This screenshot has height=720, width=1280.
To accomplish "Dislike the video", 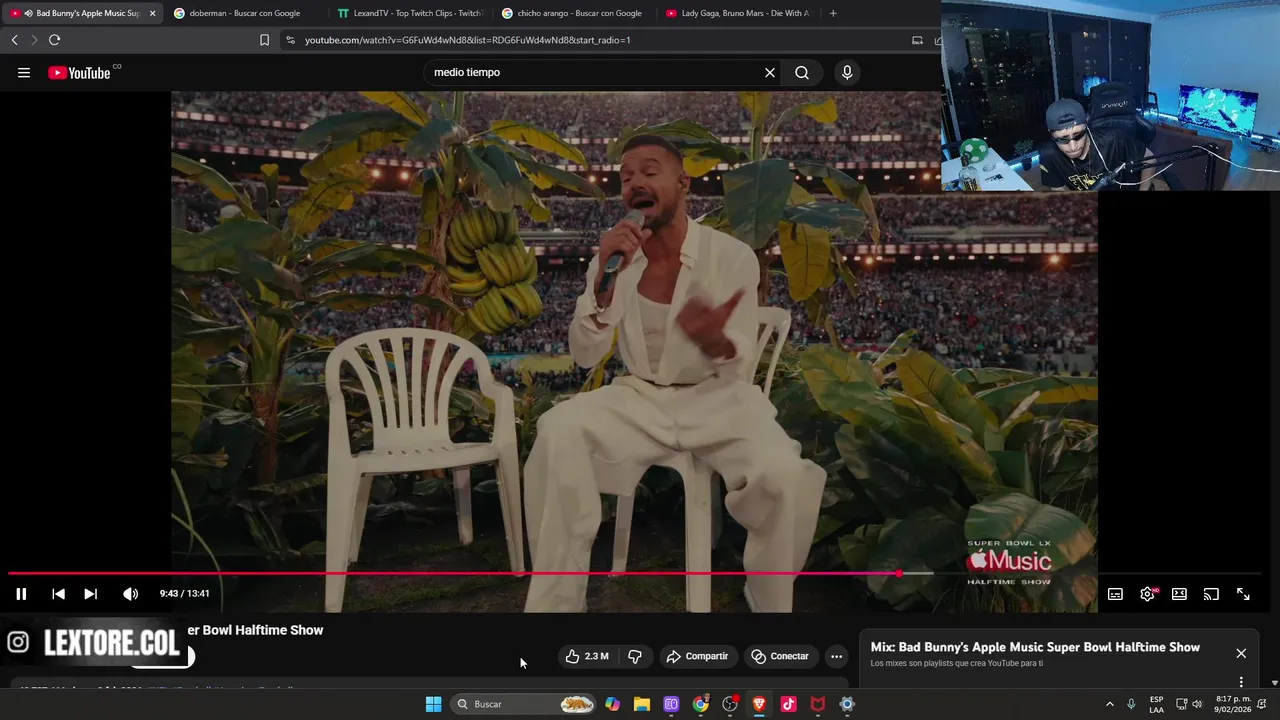I will tap(635, 656).
